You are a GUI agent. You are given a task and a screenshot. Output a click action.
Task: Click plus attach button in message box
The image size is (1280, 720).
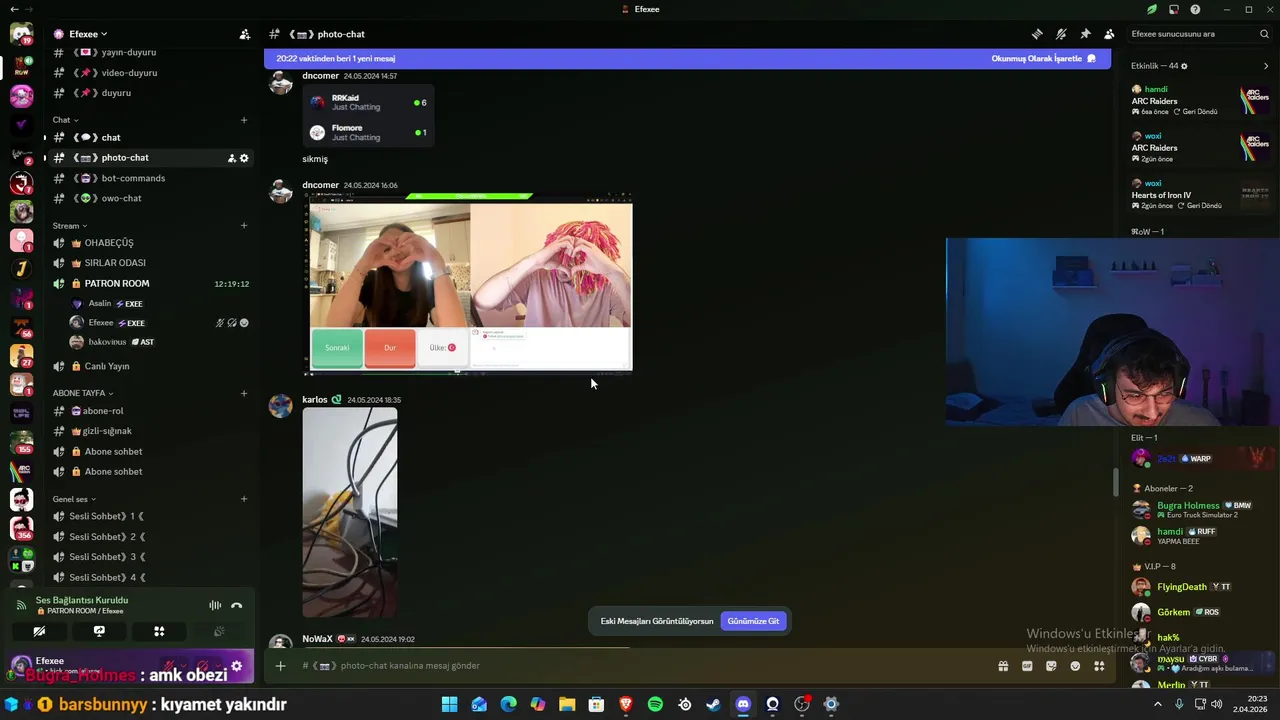(280, 666)
